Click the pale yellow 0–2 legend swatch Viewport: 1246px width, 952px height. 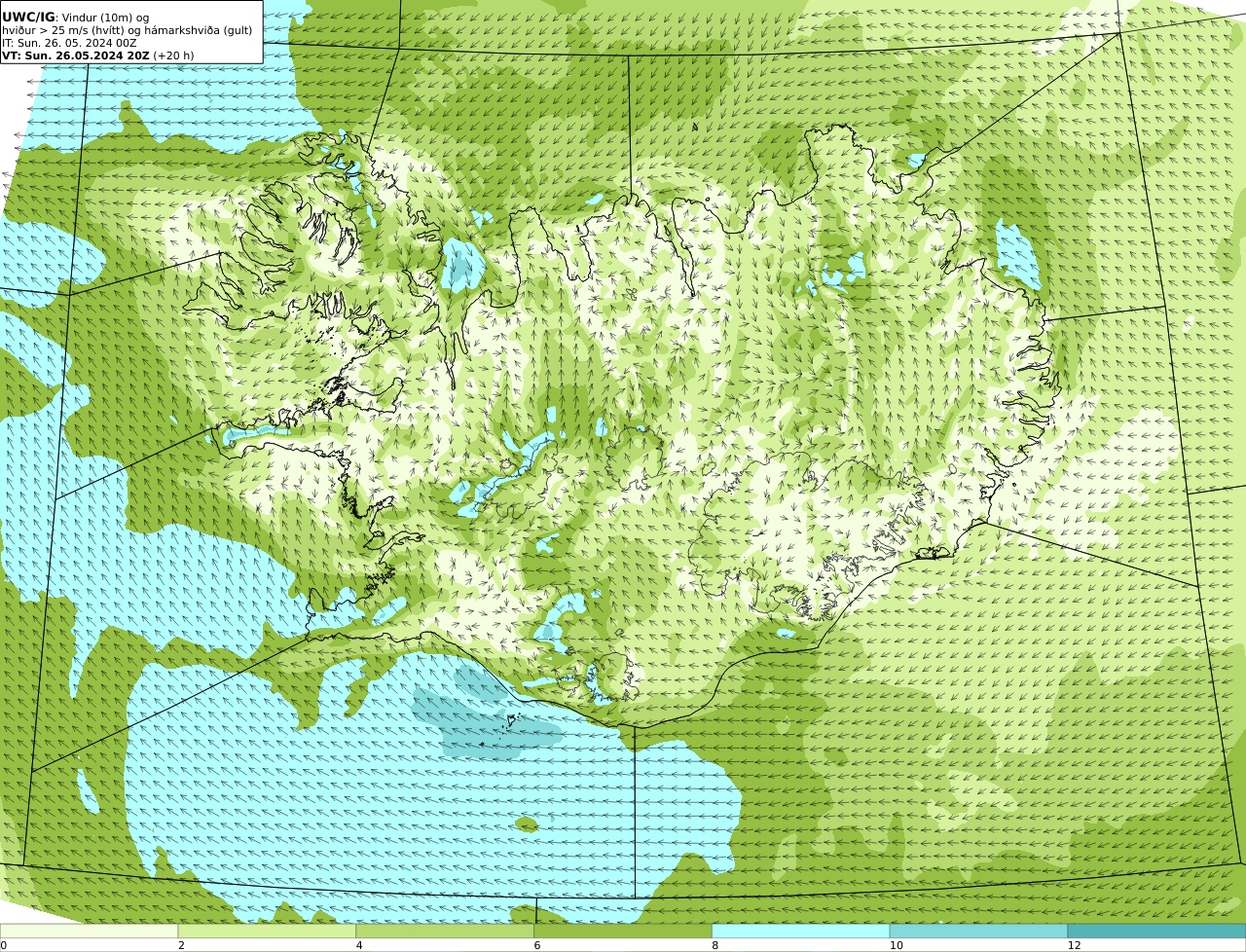pyautogui.click(x=90, y=931)
